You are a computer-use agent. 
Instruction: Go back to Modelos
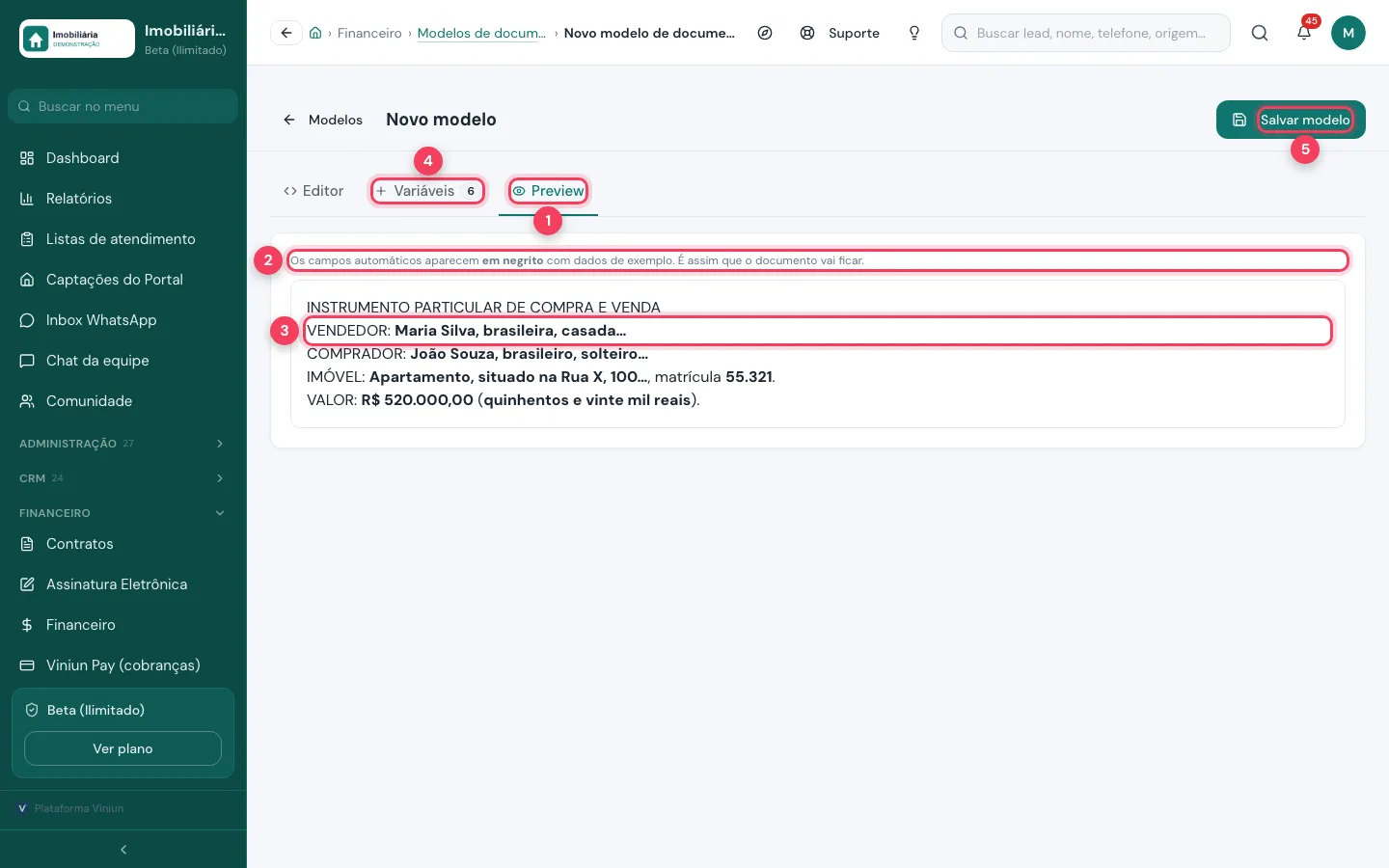[322, 120]
